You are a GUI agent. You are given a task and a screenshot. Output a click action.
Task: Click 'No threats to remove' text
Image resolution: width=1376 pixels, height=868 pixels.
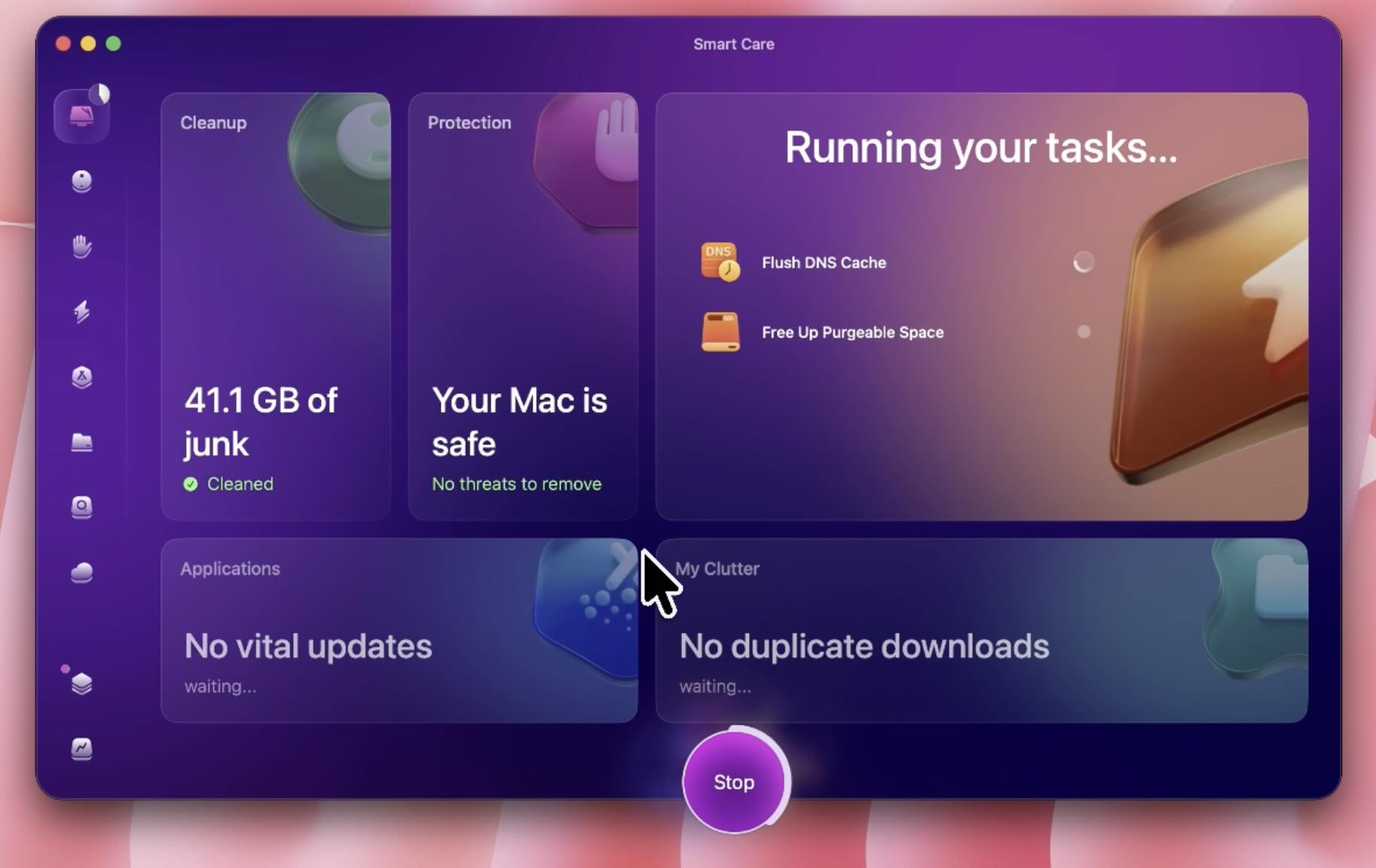tap(516, 484)
